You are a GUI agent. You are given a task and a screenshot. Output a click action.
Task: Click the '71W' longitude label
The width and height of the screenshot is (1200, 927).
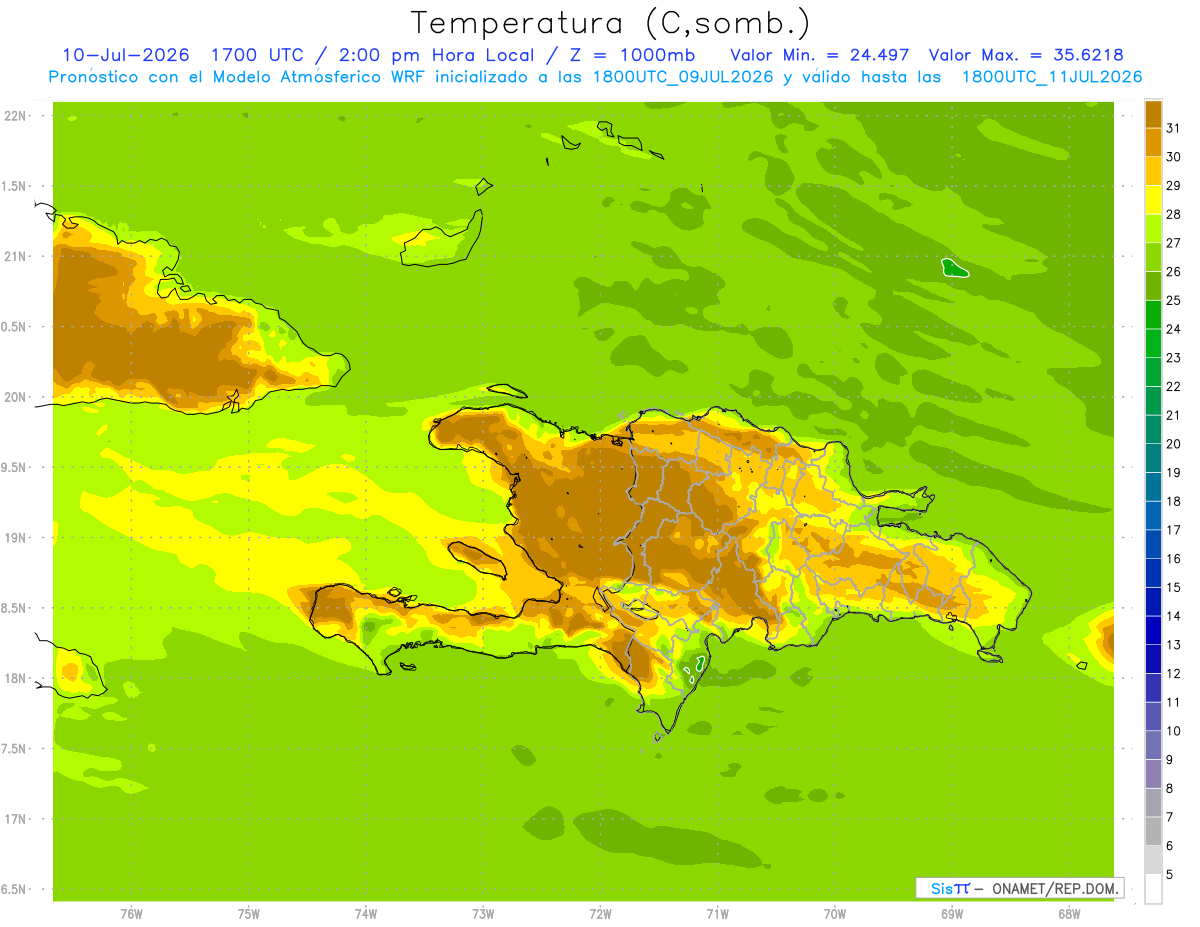[x=717, y=914]
